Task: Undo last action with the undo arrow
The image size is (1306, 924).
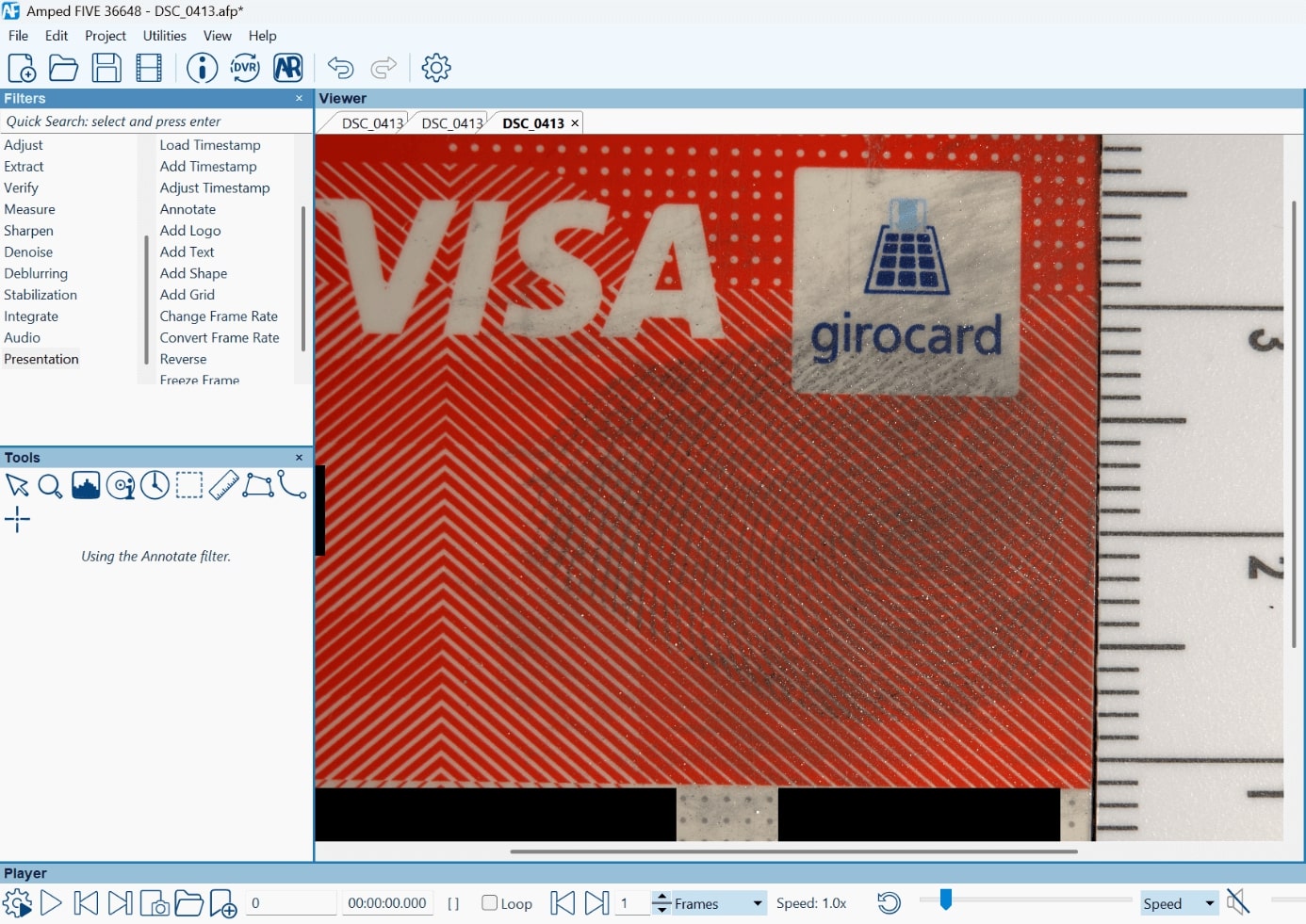Action: click(x=340, y=68)
